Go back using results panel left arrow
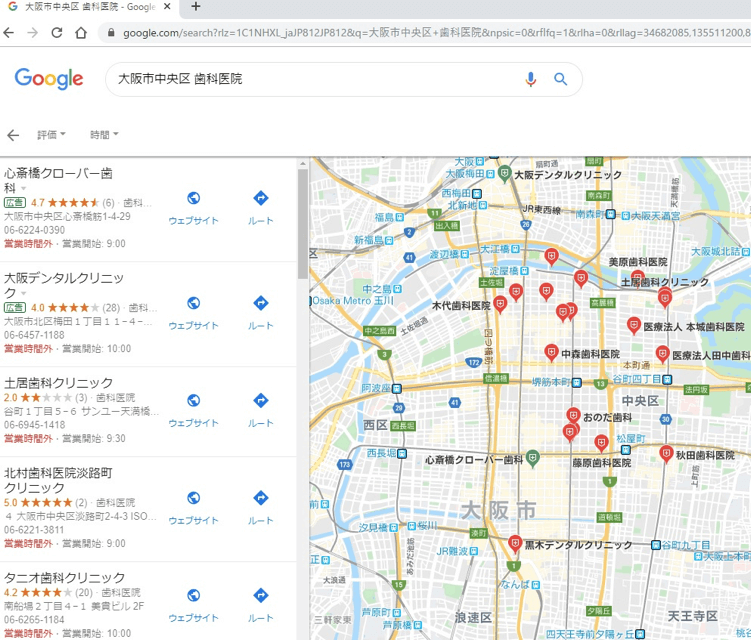Viewport: 751px width, 640px height. click(x=13, y=135)
